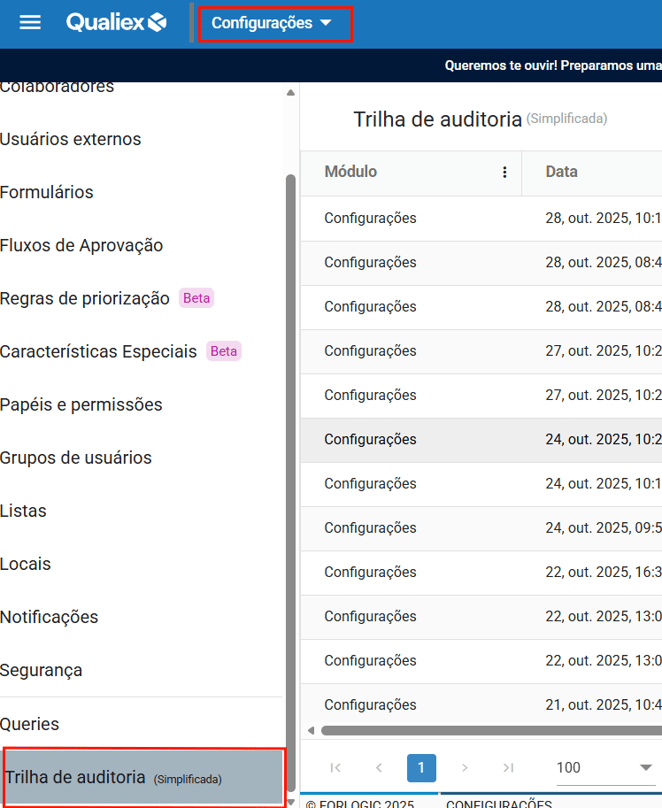The width and height of the screenshot is (662, 808).
Task: Select Papéis e permissões in sidebar
Action: [x=81, y=405]
